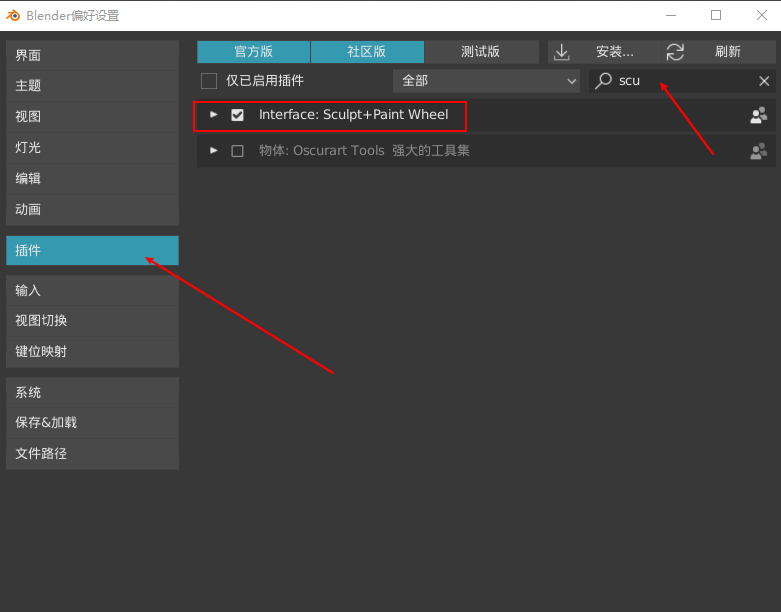Click the magnifier search icon
The height and width of the screenshot is (612, 781).
tap(603, 81)
